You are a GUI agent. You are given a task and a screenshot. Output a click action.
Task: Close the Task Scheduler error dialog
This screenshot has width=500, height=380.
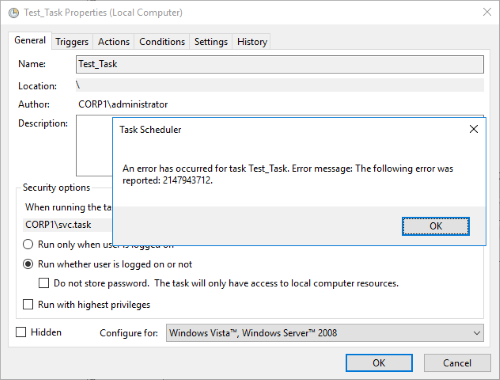pos(474,129)
